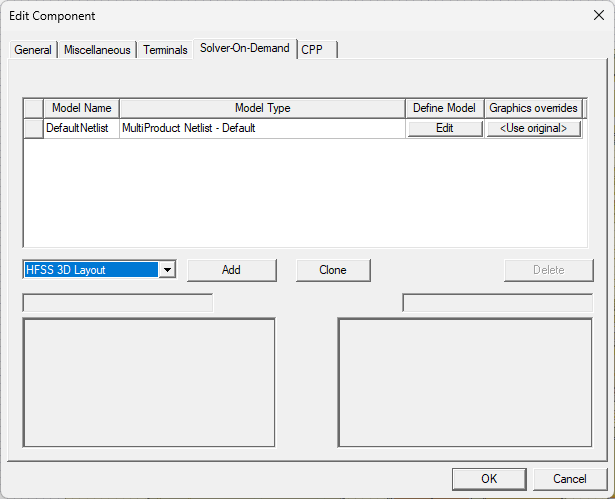Click the Model Name column header

click(x=82, y=108)
